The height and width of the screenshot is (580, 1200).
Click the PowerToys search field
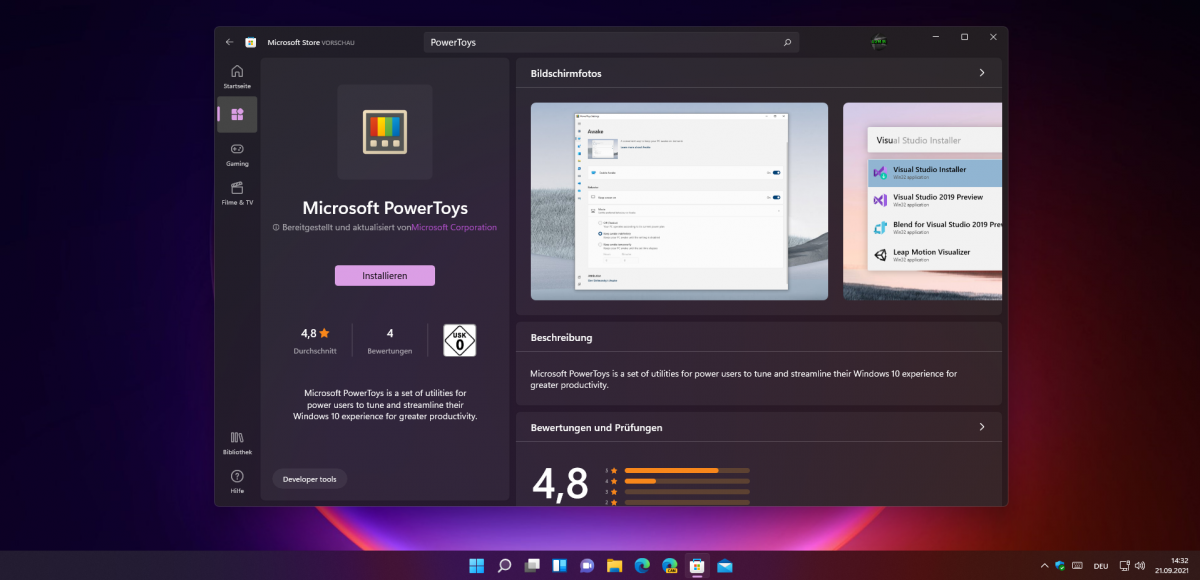(600, 43)
